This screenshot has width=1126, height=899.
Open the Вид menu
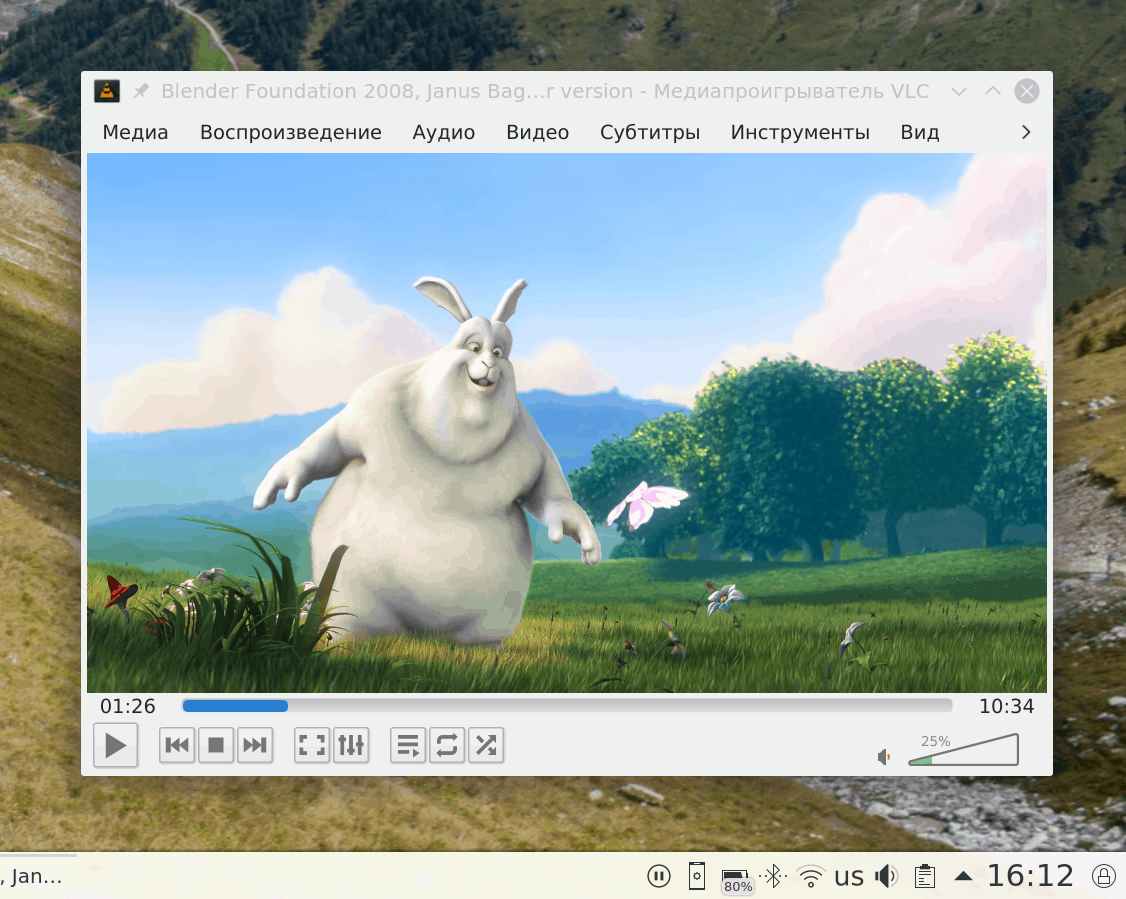tap(919, 132)
